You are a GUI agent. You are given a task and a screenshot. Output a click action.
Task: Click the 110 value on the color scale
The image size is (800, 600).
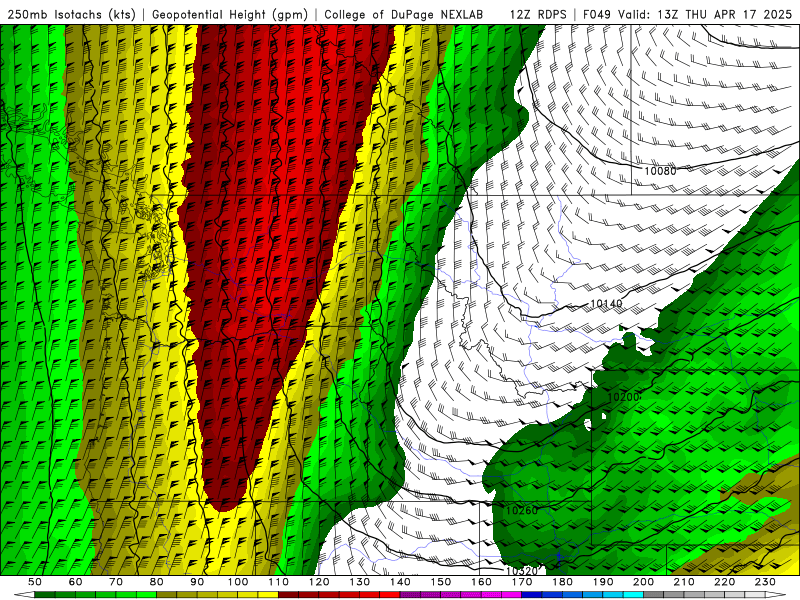pos(279,582)
